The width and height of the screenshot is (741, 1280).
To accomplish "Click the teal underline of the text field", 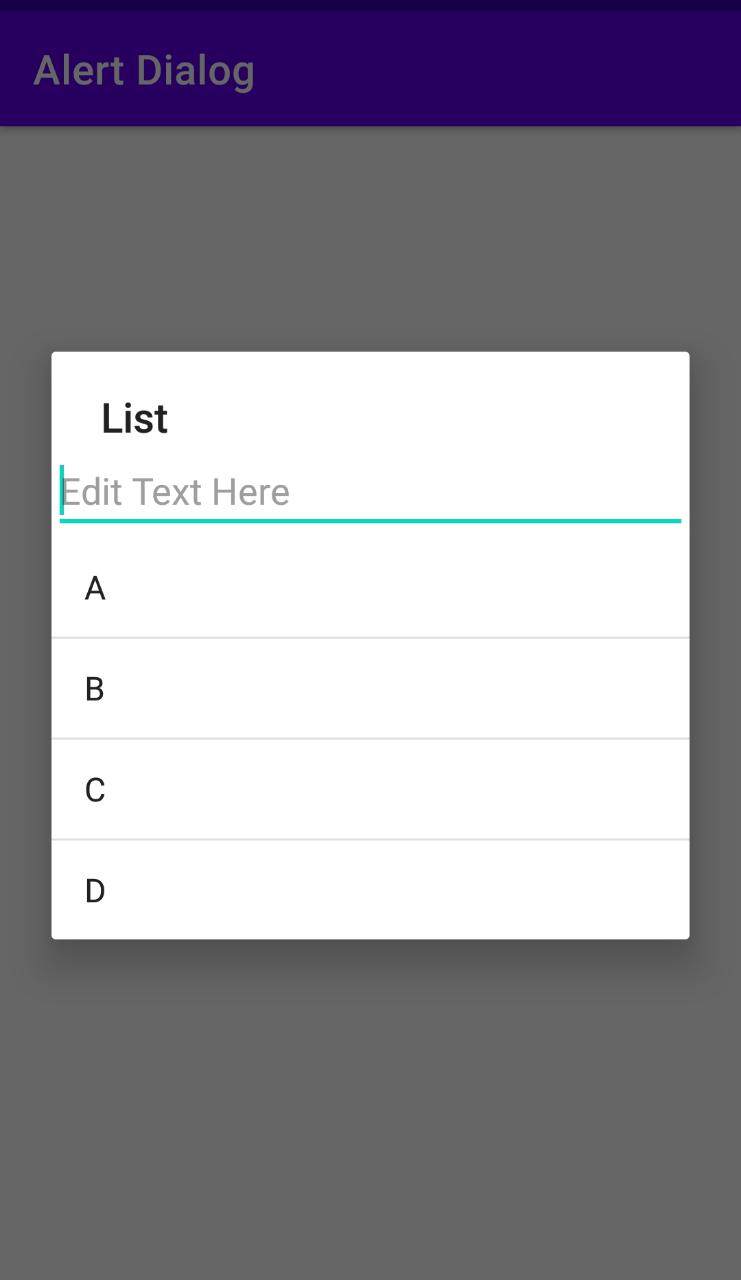I will point(370,519).
